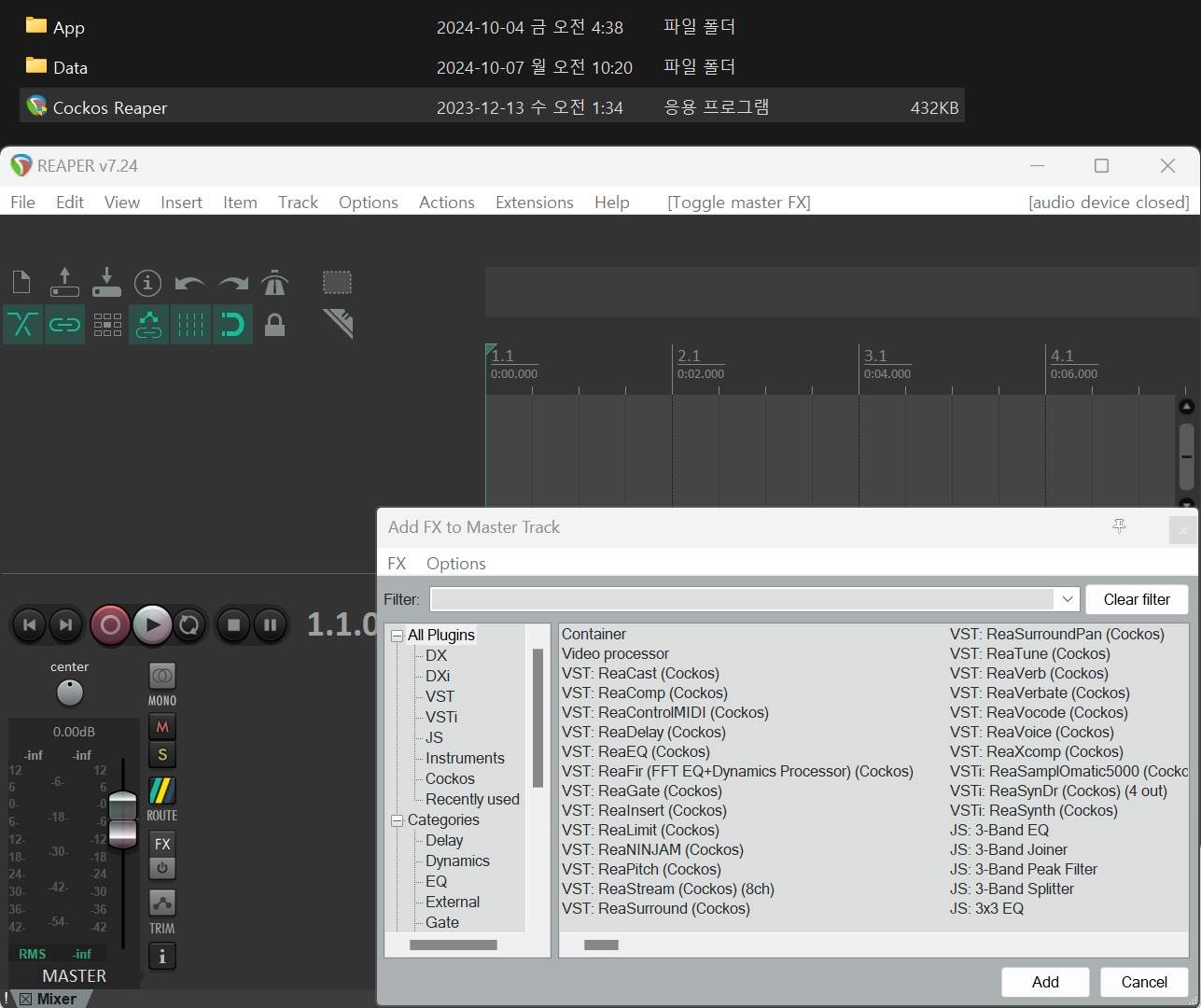The image size is (1201, 1008).
Task: Click the Play transport button
Action: coord(152,624)
